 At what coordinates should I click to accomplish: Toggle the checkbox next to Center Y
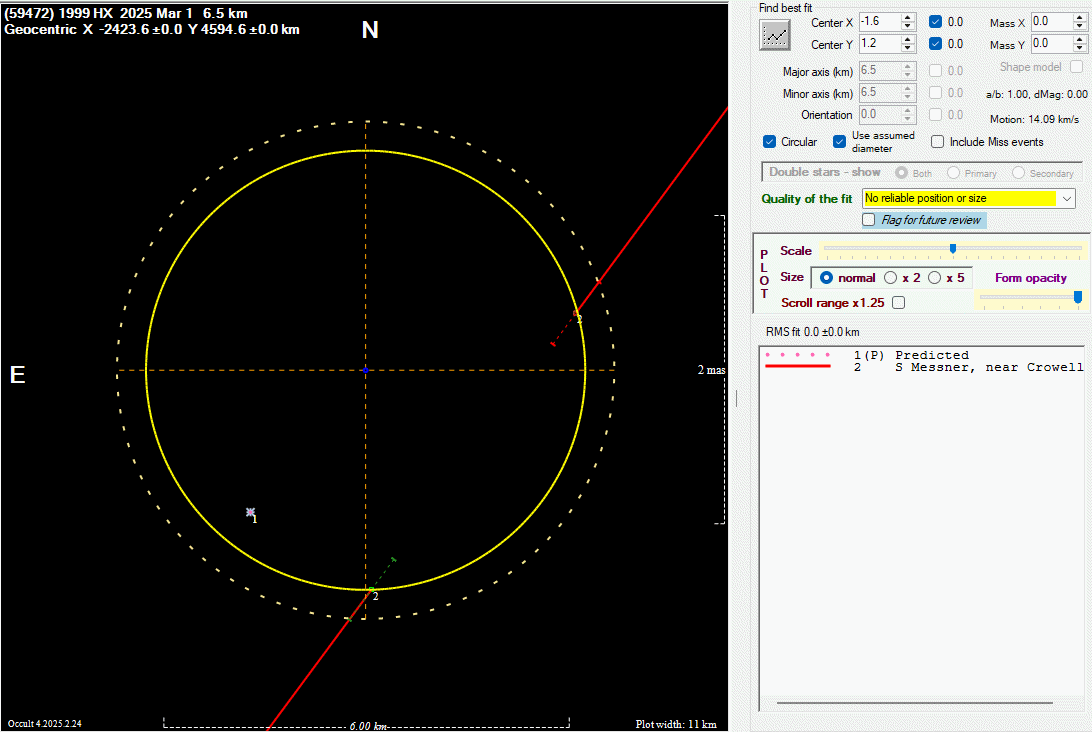935,44
